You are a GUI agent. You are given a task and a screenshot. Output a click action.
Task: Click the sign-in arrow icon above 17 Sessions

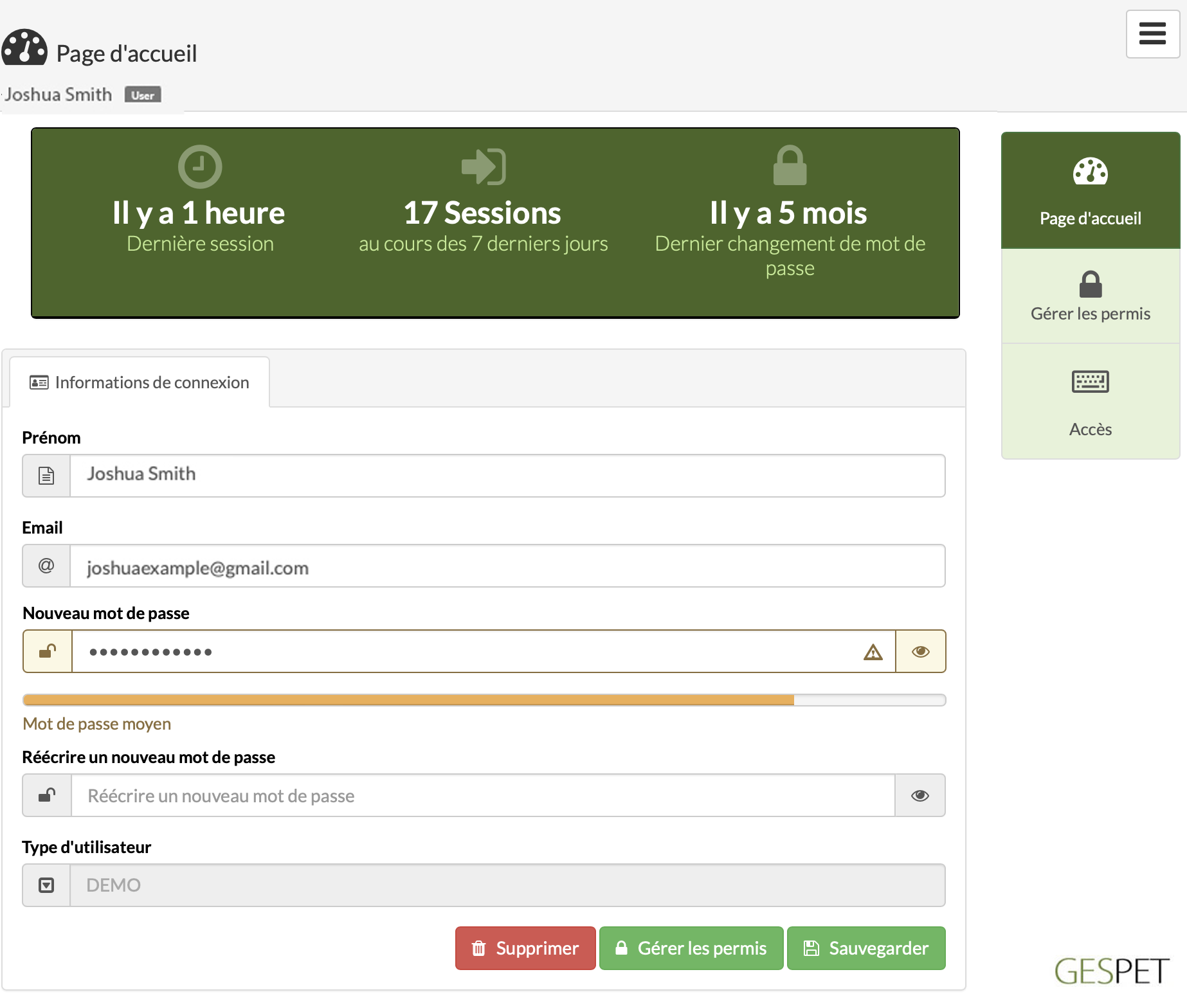[x=484, y=166]
